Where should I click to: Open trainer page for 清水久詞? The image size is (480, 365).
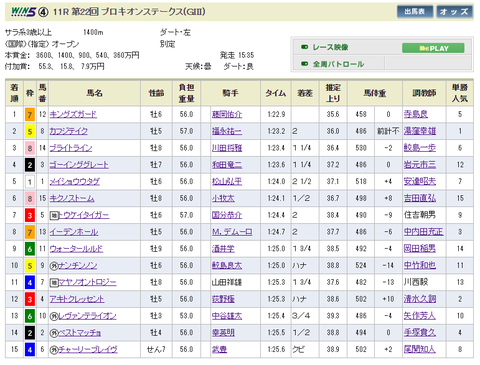[420, 299]
